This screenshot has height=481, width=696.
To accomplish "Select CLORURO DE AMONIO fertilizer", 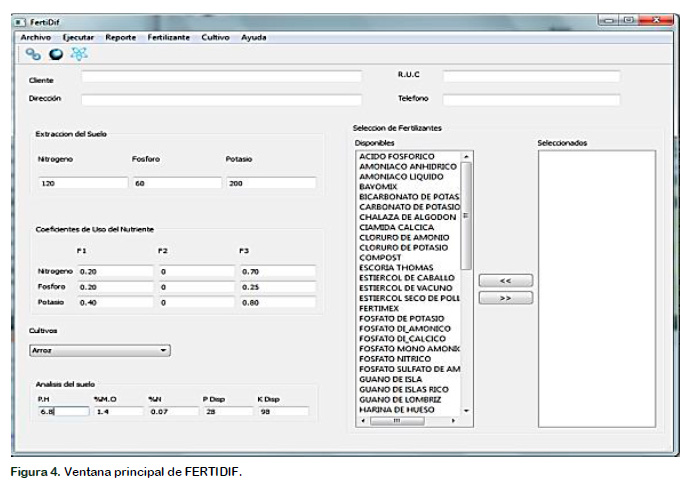I will pyautogui.click(x=404, y=237).
